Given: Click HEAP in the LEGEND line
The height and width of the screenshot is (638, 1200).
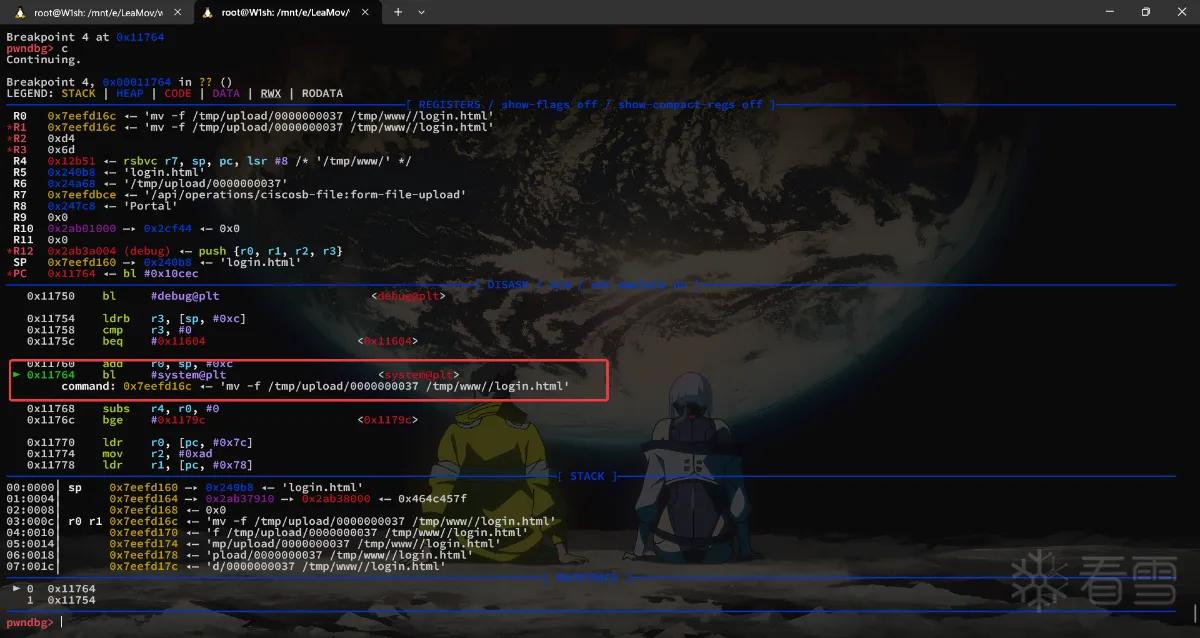Looking at the screenshot, I should (130, 93).
